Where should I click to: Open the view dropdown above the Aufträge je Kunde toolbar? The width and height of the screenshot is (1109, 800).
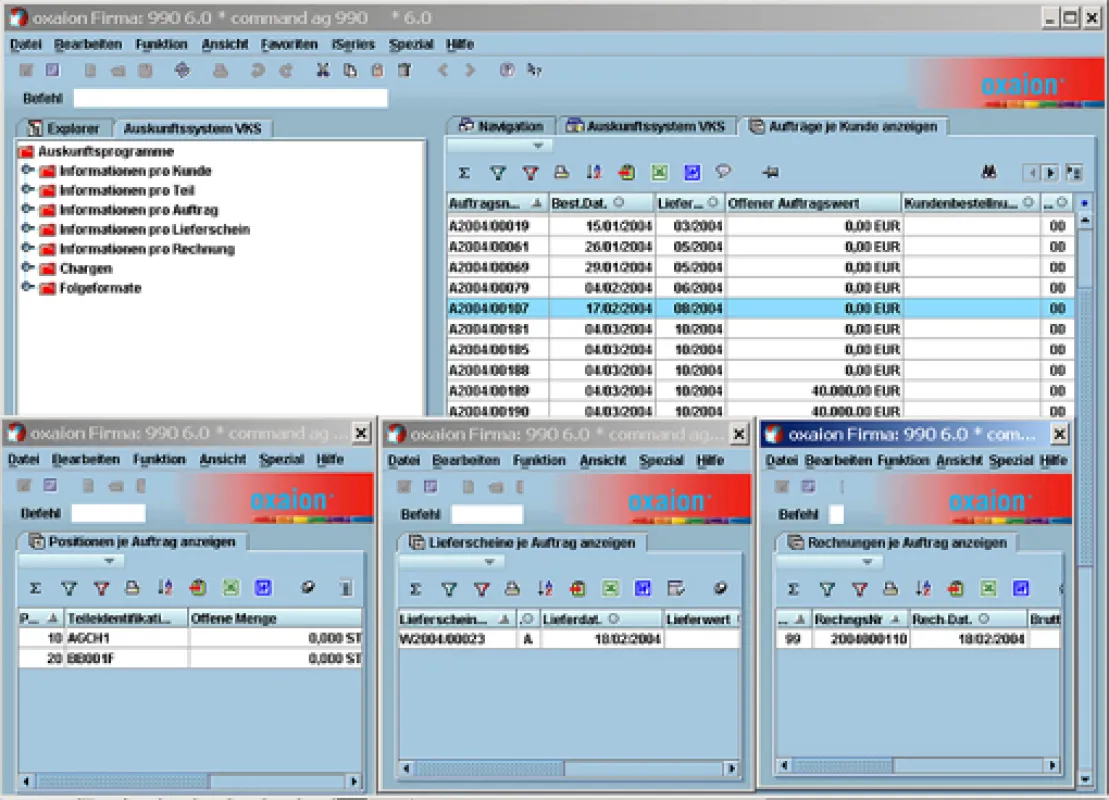point(499,146)
